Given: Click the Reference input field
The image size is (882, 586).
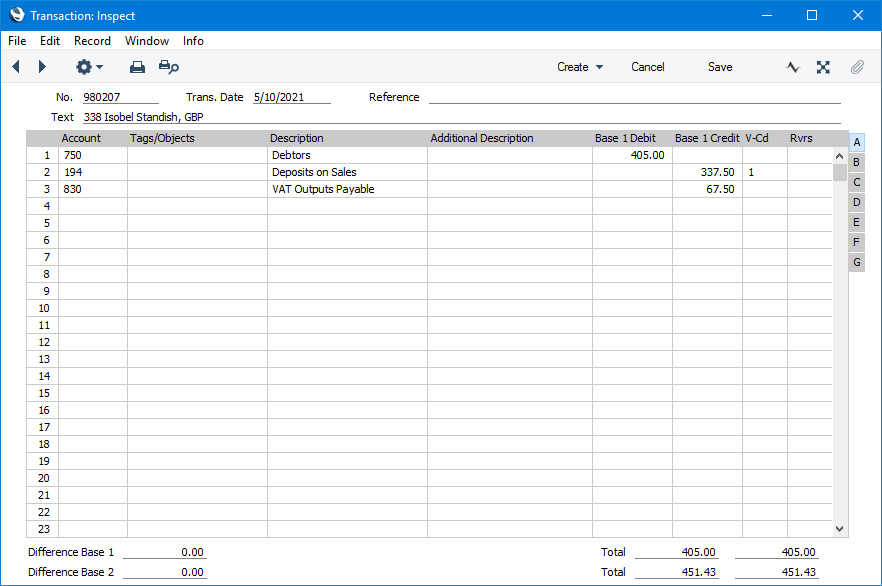Looking at the screenshot, I should tap(634, 97).
